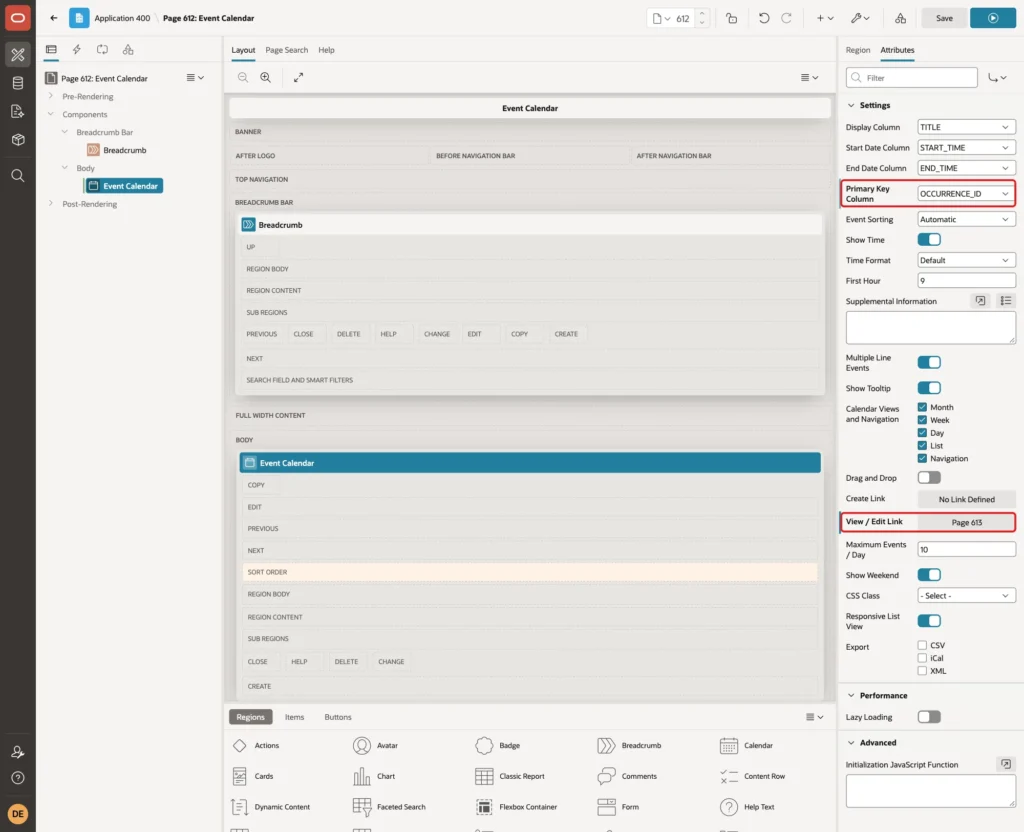Click the Create Link No Link Defined button
The width and height of the screenshot is (1024, 832).
[967, 499]
